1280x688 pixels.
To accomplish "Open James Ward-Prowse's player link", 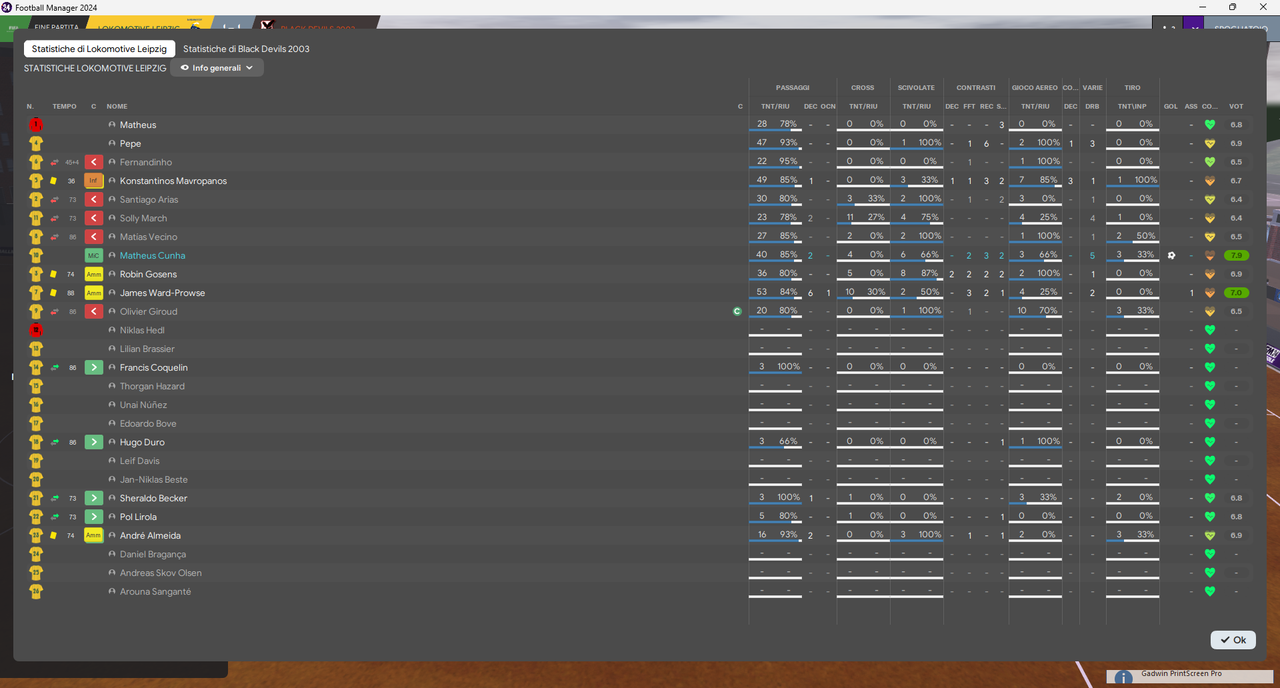I will (x=162, y=293).
